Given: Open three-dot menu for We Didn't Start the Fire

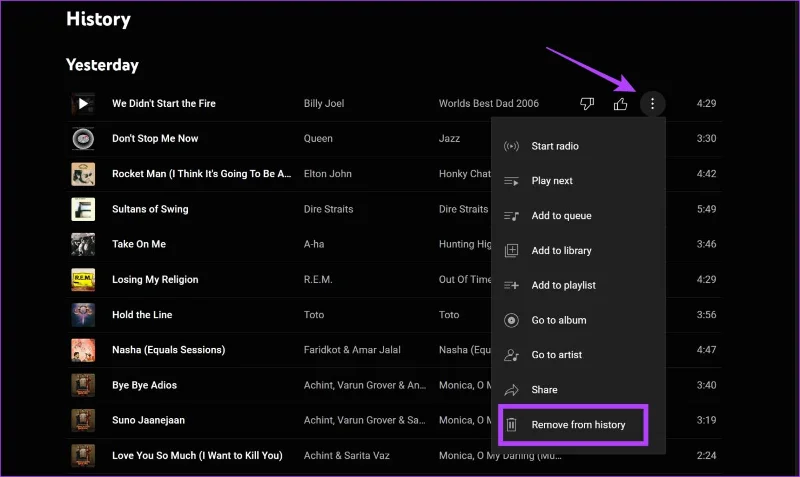Looking at the screenshot, I should tap(652, 104).
